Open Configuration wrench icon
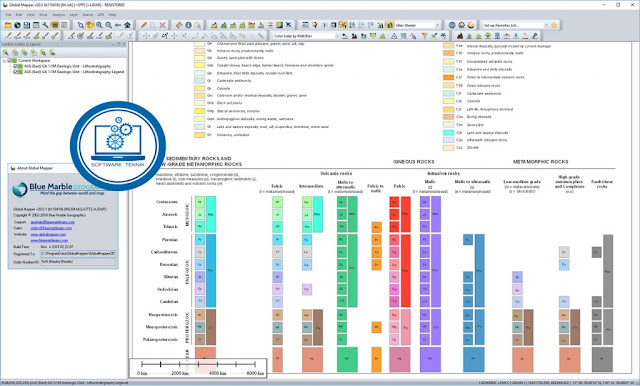 [x=45, y=25]
